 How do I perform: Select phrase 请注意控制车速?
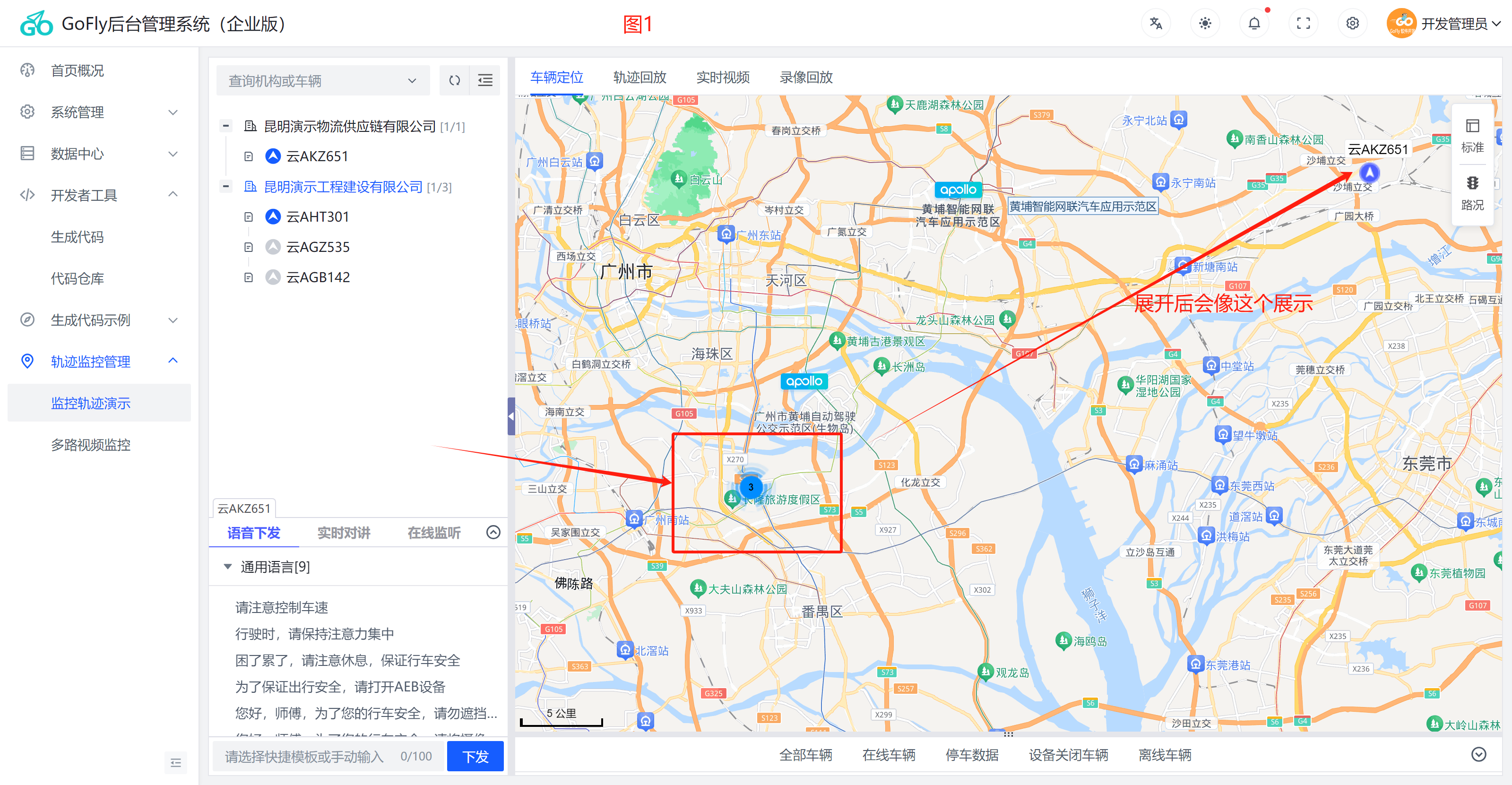[x=282, y=607]
